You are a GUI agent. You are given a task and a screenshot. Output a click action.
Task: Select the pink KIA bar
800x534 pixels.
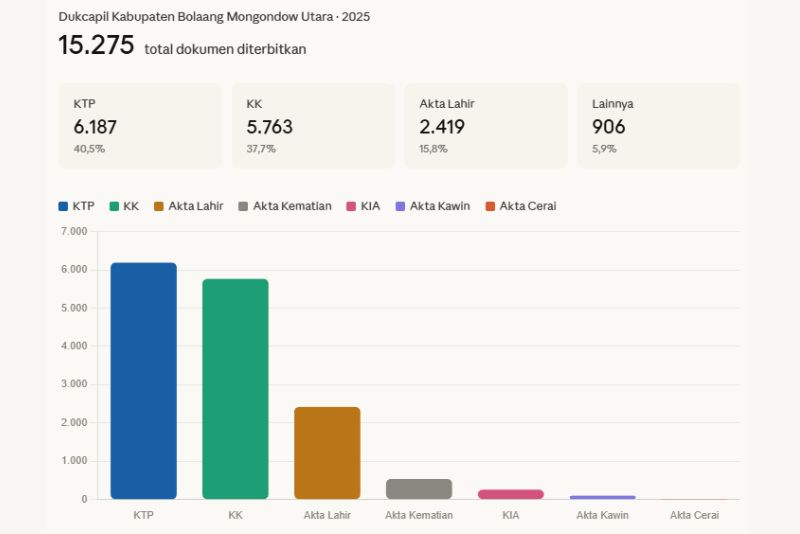[510, 494]
